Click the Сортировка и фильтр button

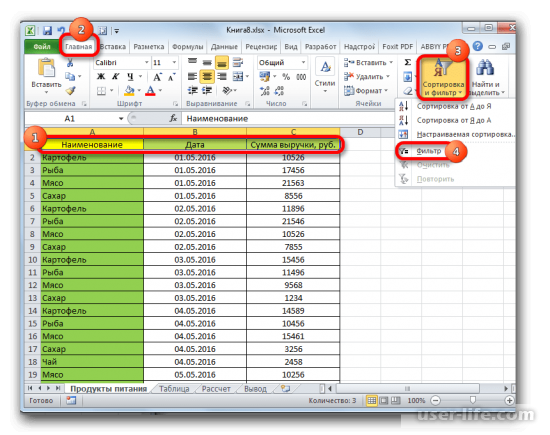pos(443,77)
